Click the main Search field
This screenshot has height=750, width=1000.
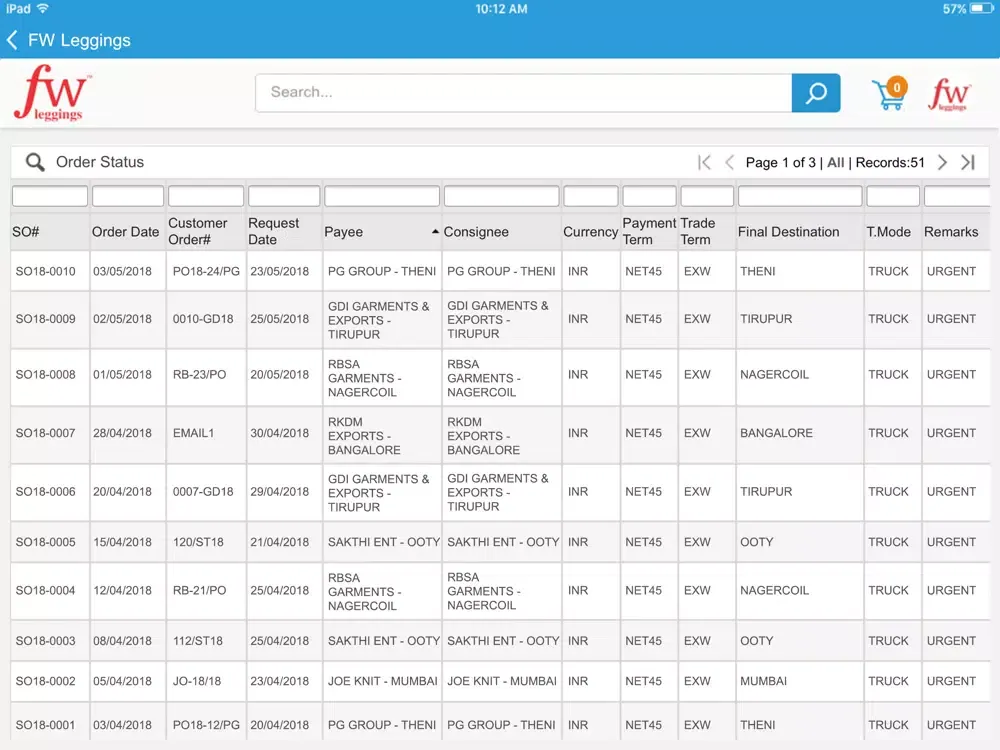[524, 93]
